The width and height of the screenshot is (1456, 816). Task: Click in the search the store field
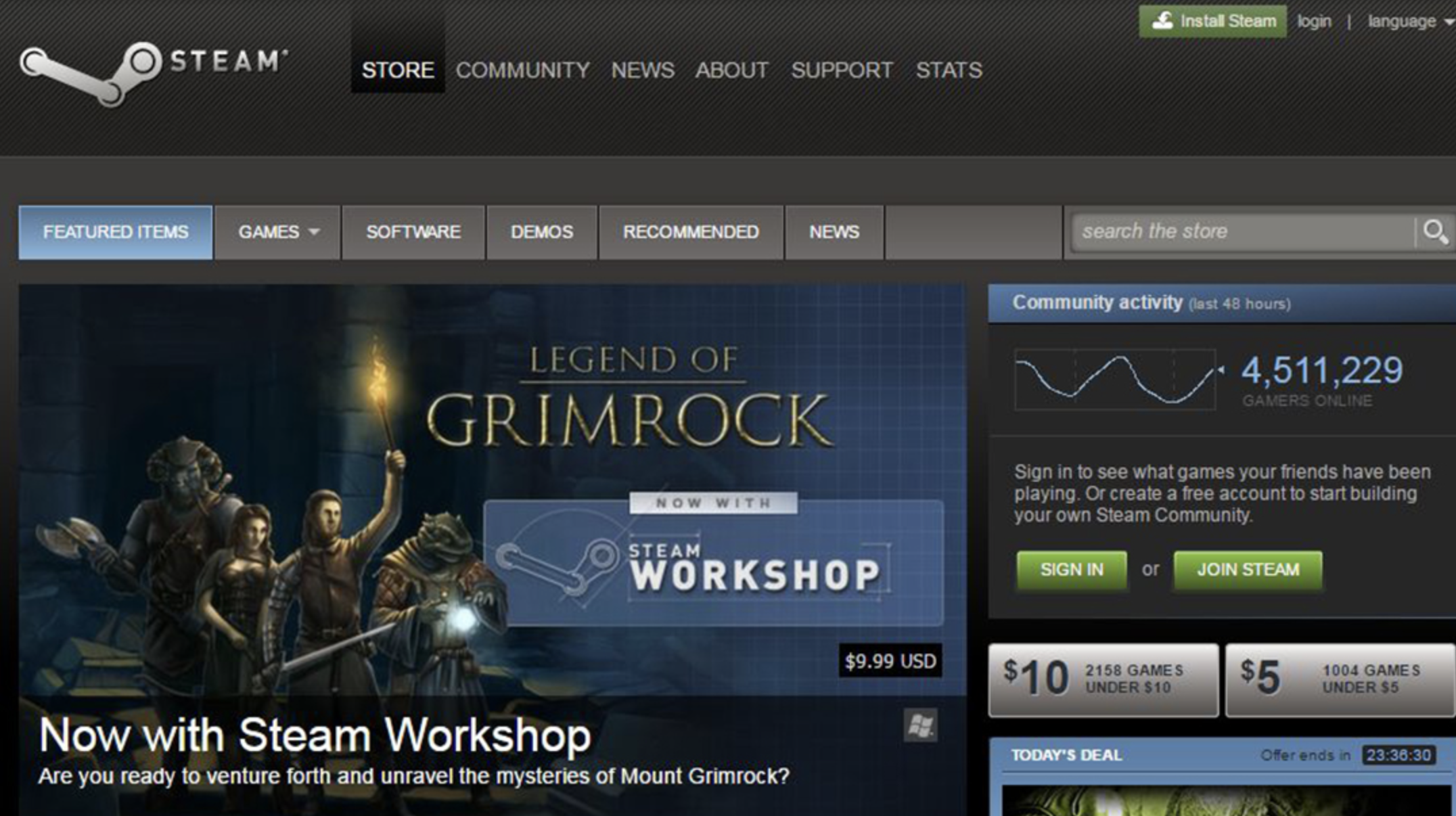[x=1244, y=232]
